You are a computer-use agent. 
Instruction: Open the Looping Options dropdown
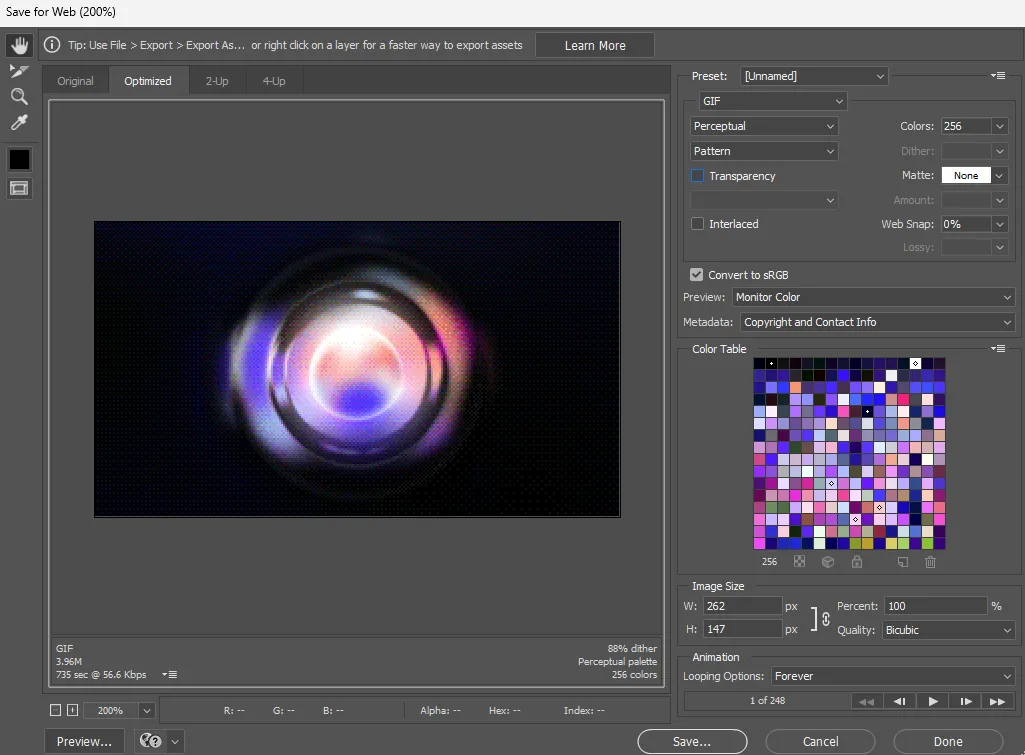click(893, 676)
